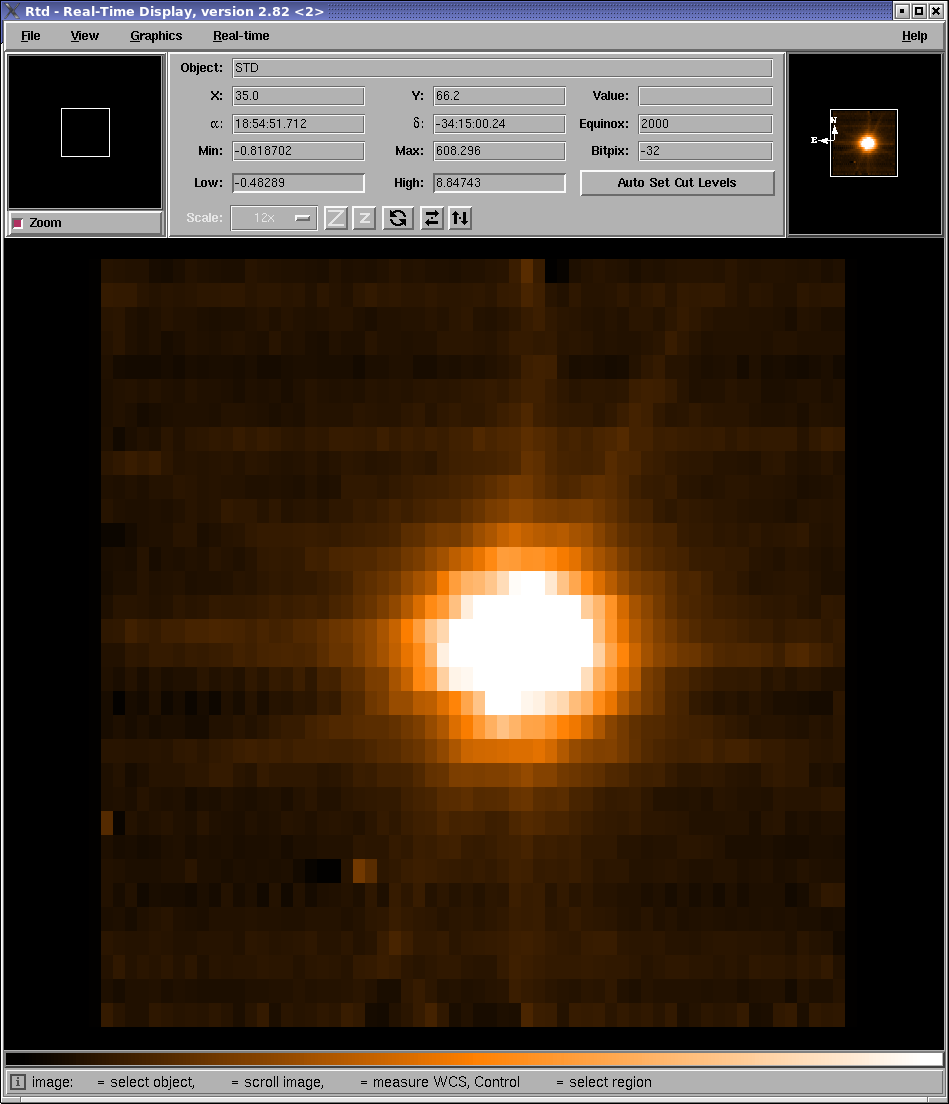Open the Real-time menu
Image resolution: width=949 pixels, height=1104 pixels.
point(241,36)
